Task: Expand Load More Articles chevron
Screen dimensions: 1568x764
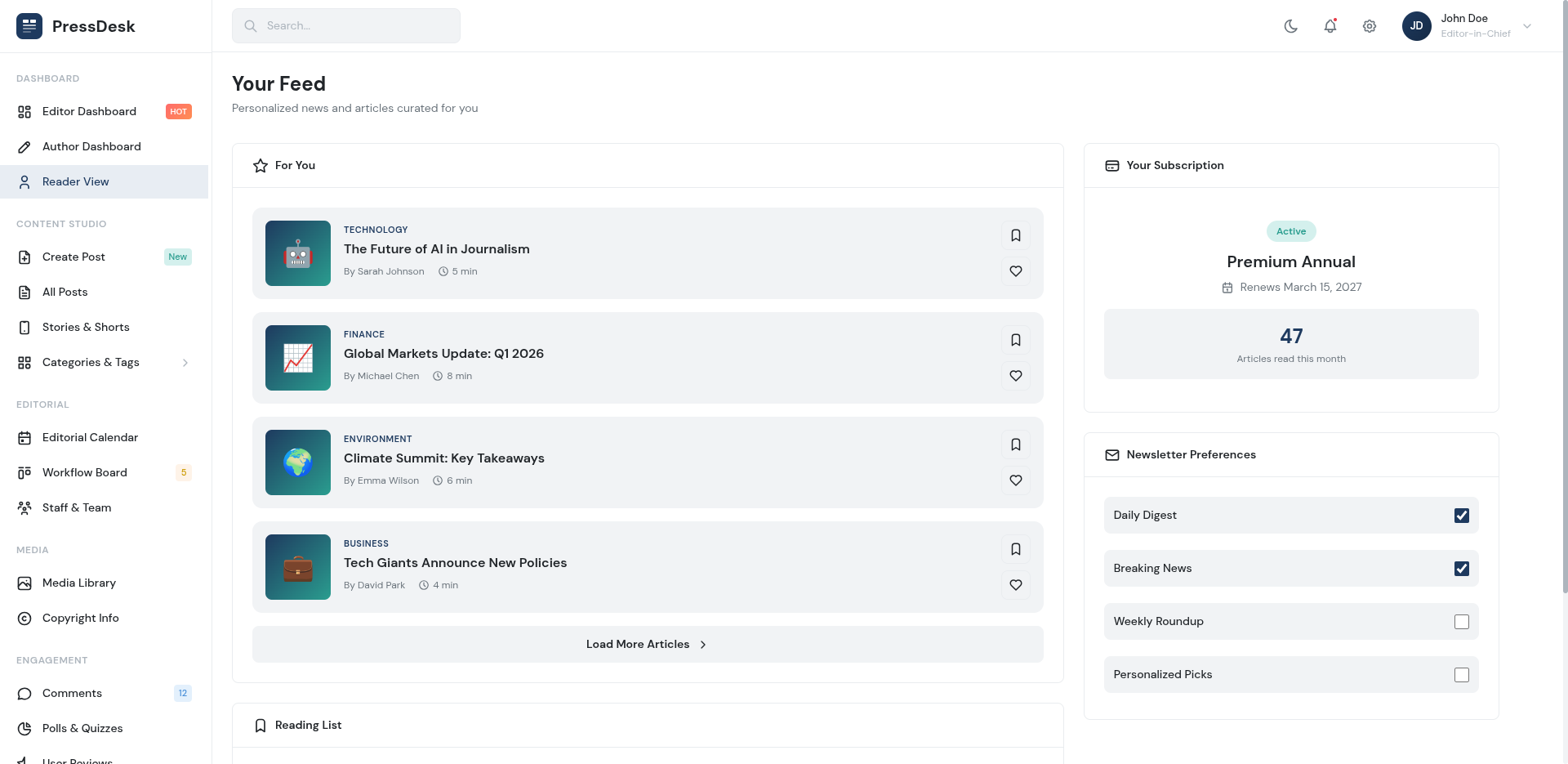Action: (703, 644)
